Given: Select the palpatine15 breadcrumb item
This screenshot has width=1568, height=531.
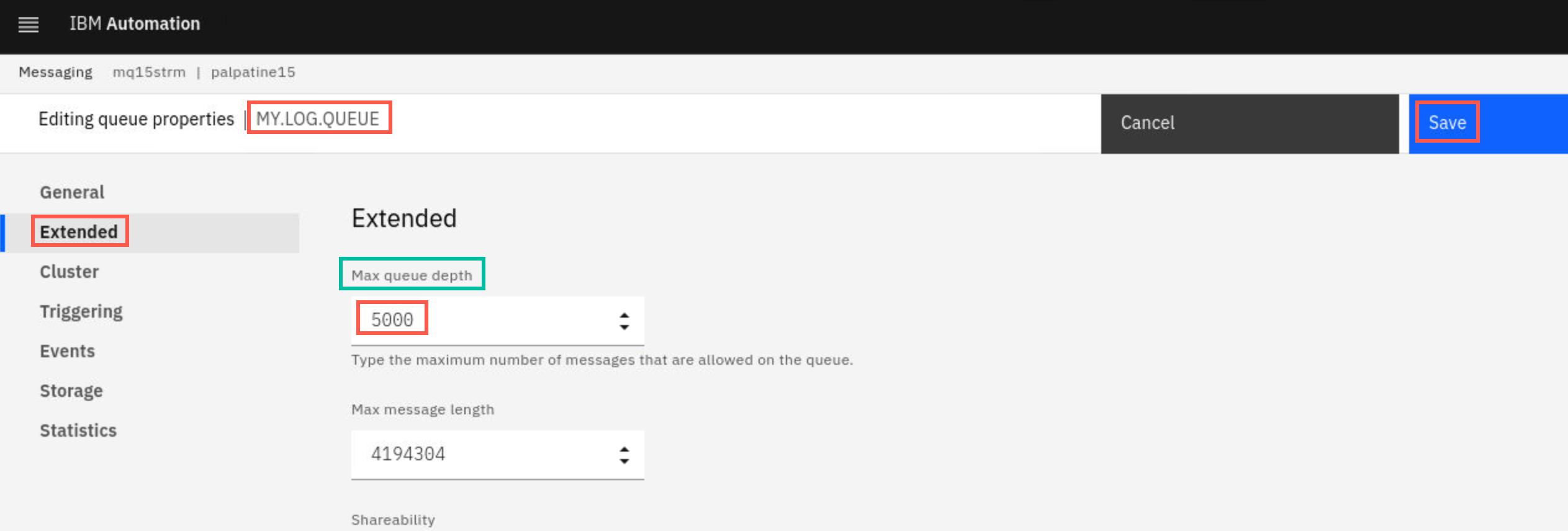Looking at the screenshot, I should click(x=253, y=72).
